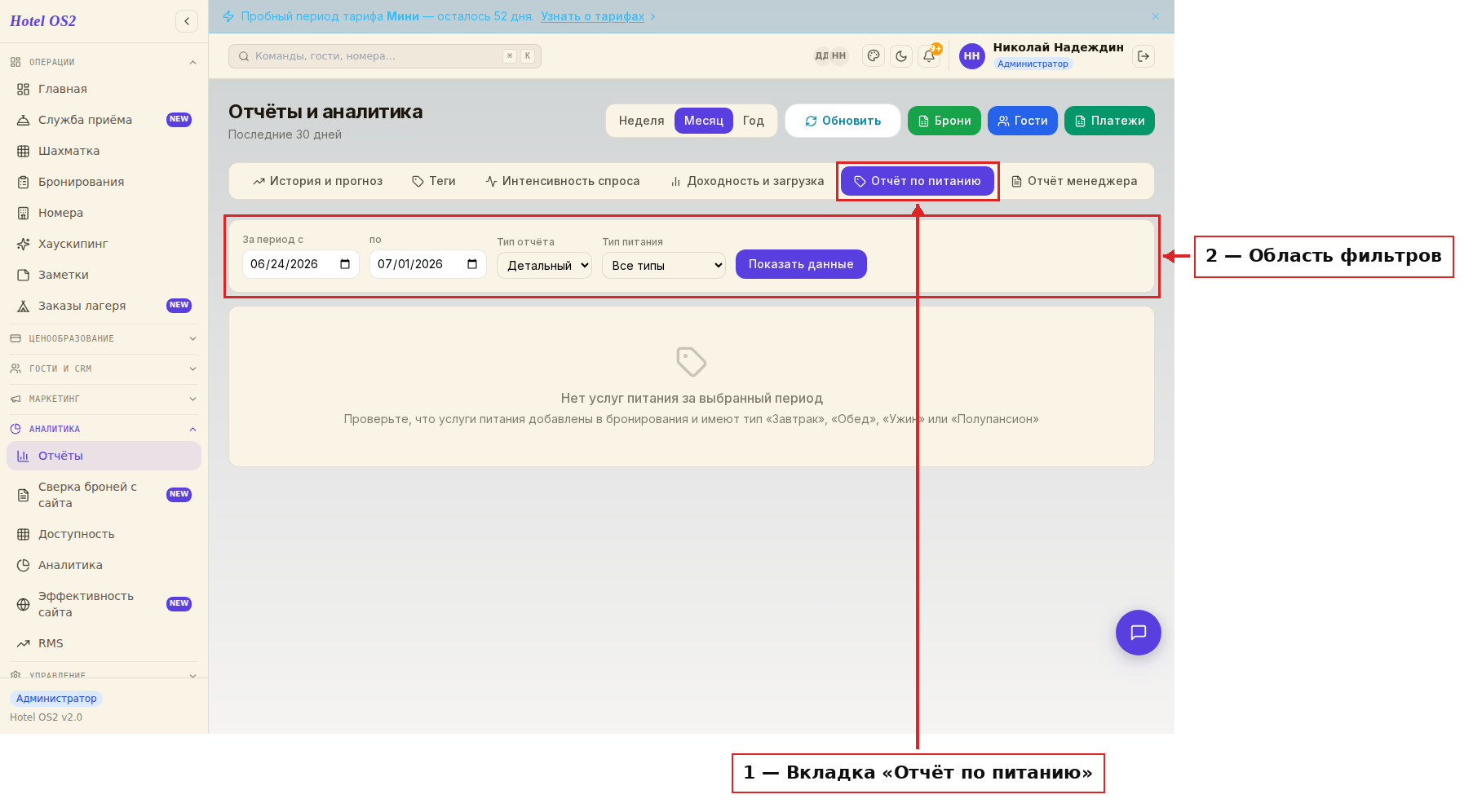1473x812 pixels.
Task: Switch period to Год
Action: 753,121
